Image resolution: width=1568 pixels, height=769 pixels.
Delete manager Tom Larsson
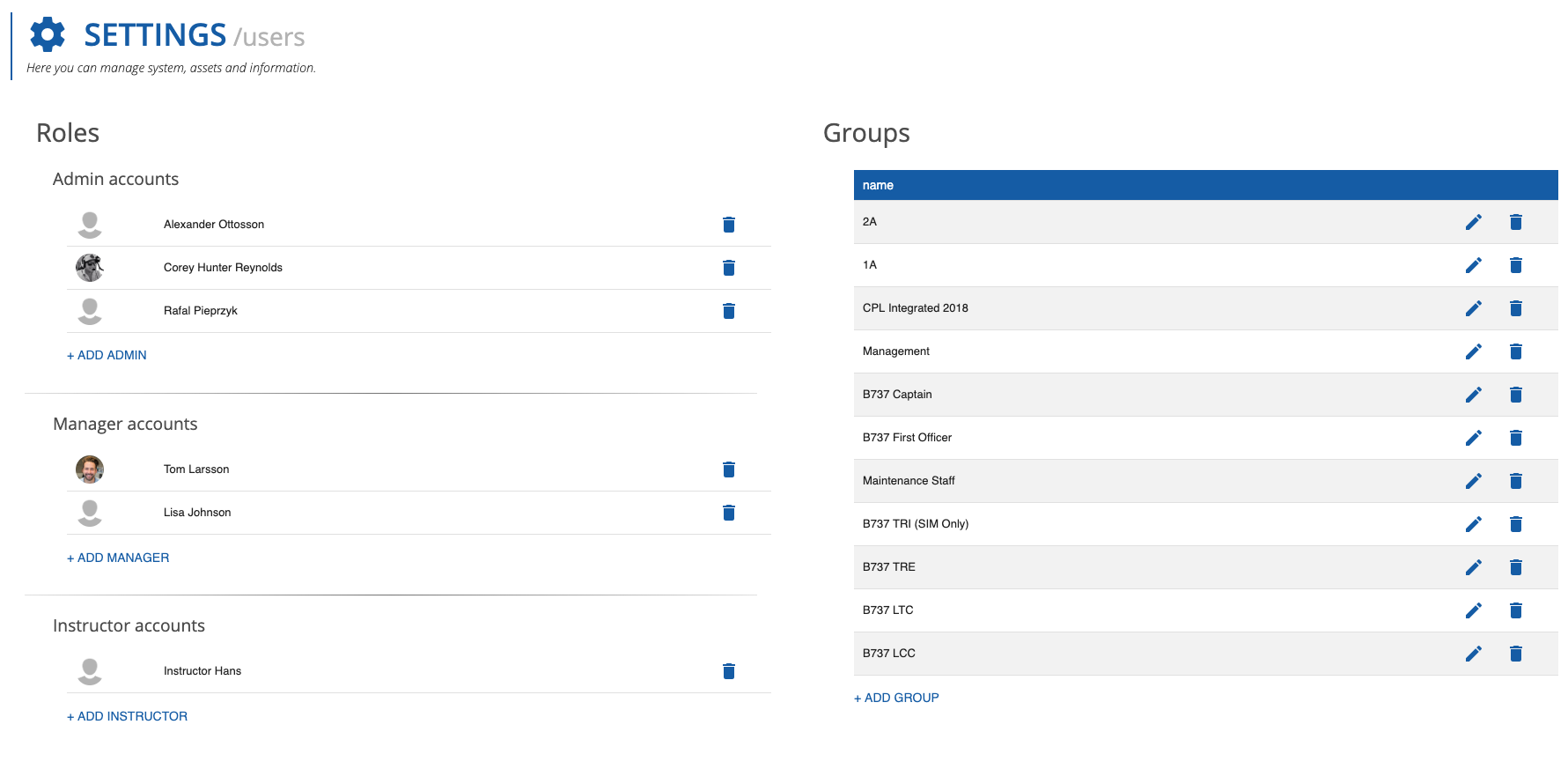point(729,470)
